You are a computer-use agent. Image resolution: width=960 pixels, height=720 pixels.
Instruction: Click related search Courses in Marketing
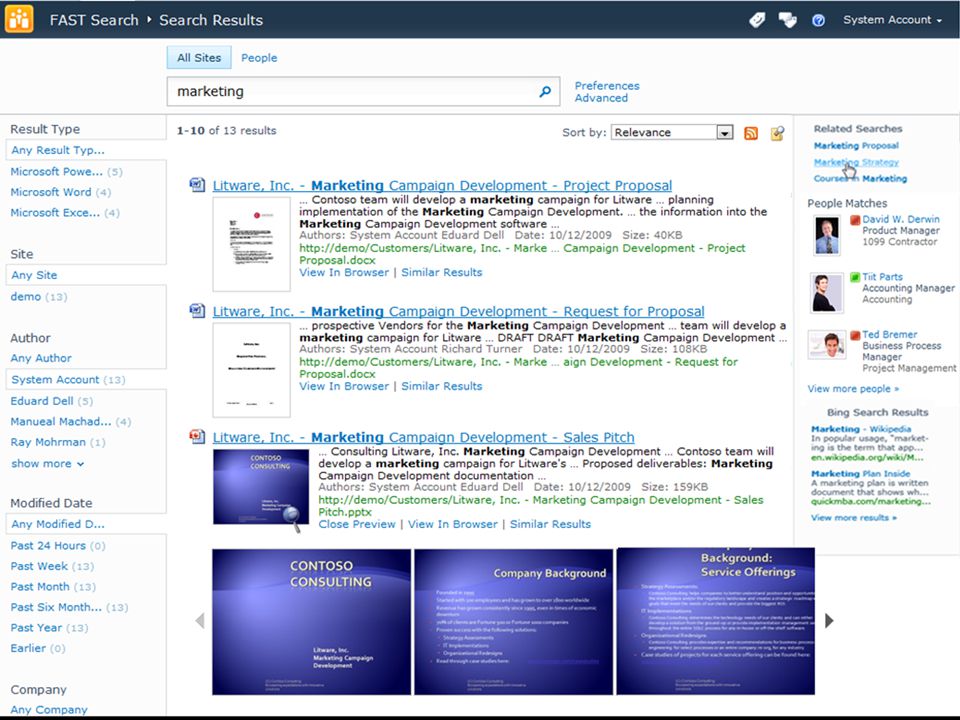pyautogui.click(x=860, y=179)
